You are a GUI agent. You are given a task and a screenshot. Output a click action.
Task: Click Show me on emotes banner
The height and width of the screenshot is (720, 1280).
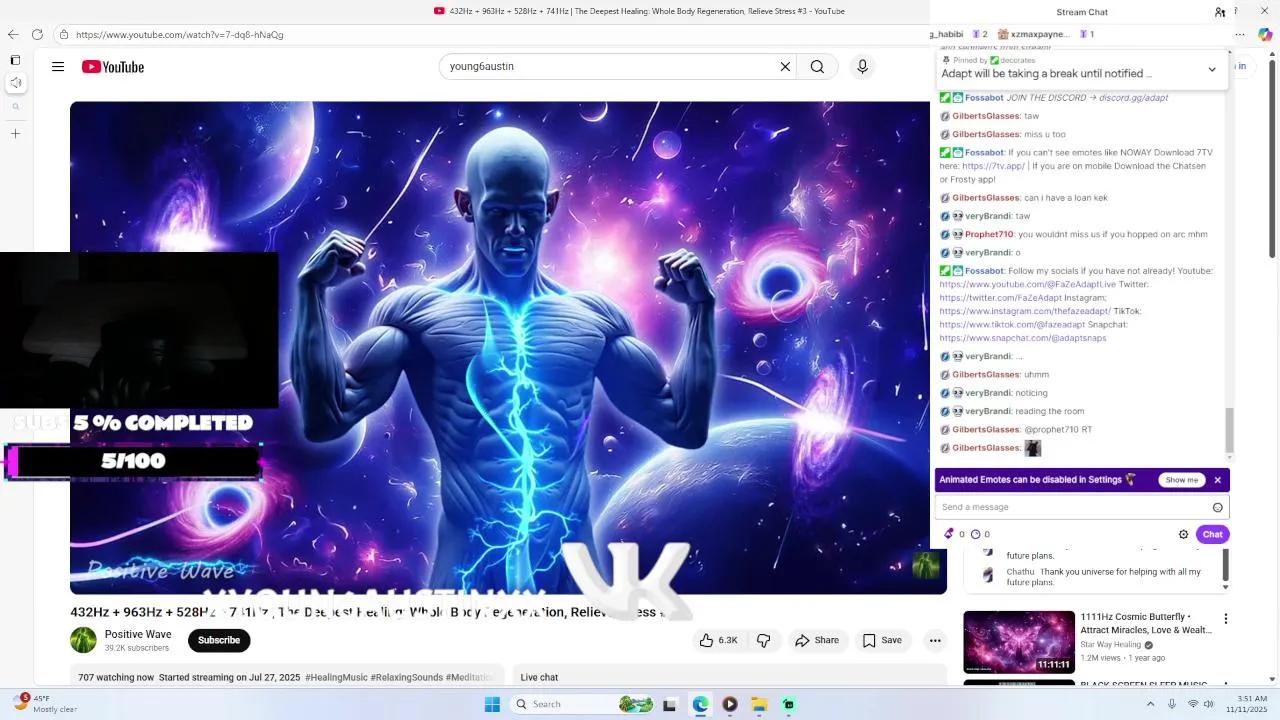(x=1181, y=480)
